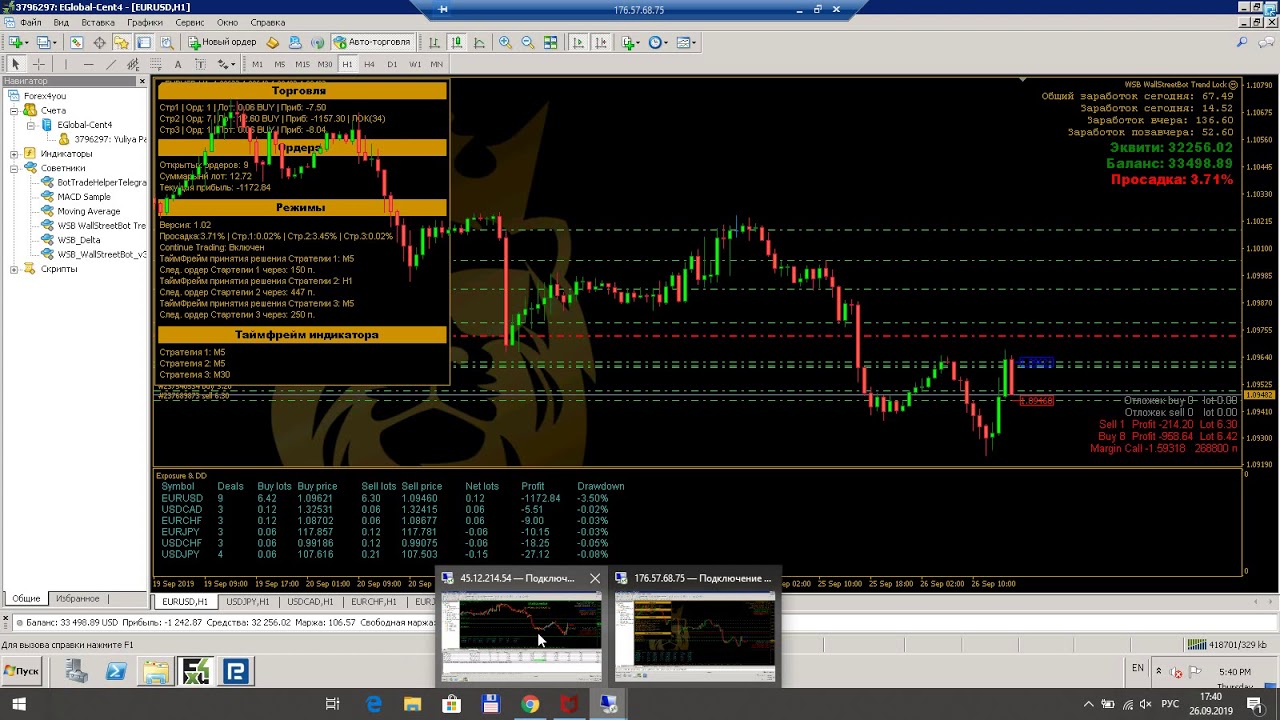Open the Periods clock dropdown

[658, 42]
